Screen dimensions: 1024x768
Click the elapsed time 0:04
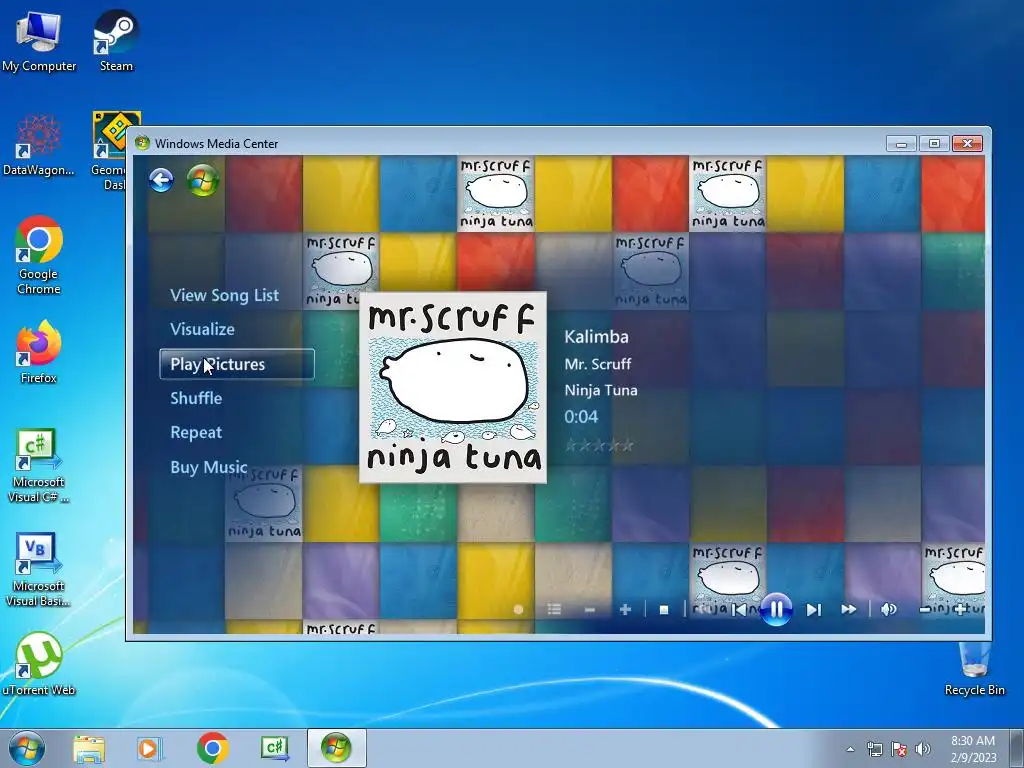[581, 417]
